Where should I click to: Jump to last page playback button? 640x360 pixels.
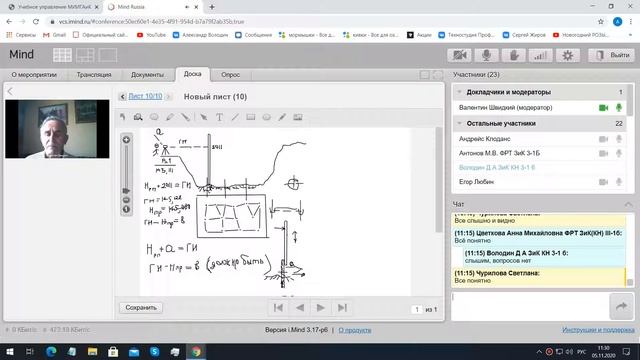pos(342,308)
